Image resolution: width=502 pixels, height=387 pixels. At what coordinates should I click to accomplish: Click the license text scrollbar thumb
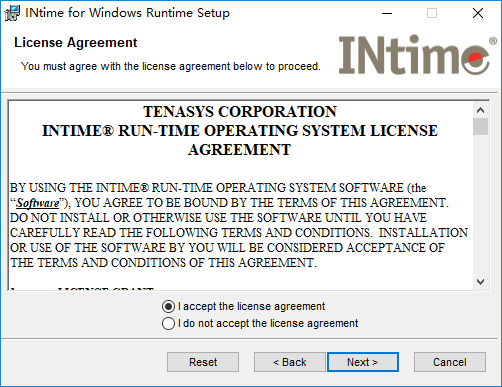click(x=480, y=126)
